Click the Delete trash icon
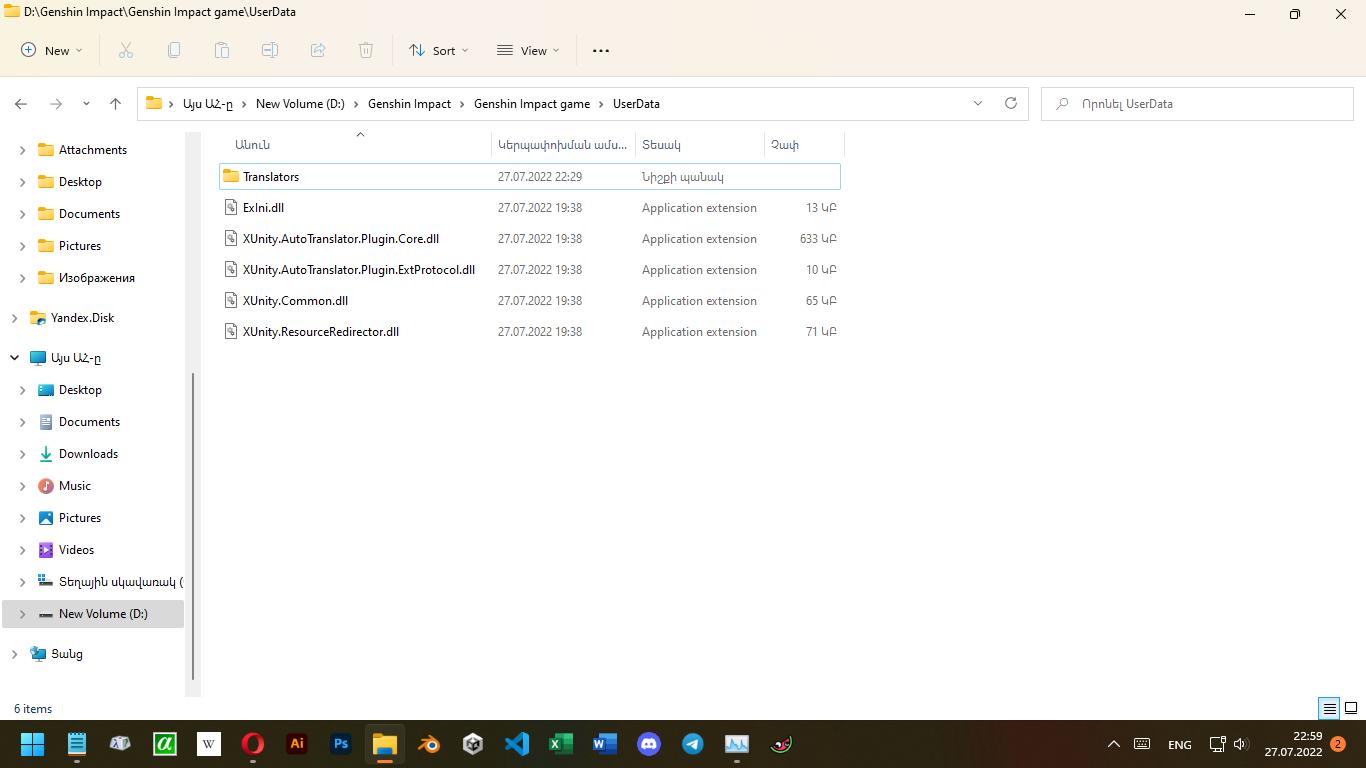Image resolution: width=1366 pixels, height=768 pixels. [366, 50]
